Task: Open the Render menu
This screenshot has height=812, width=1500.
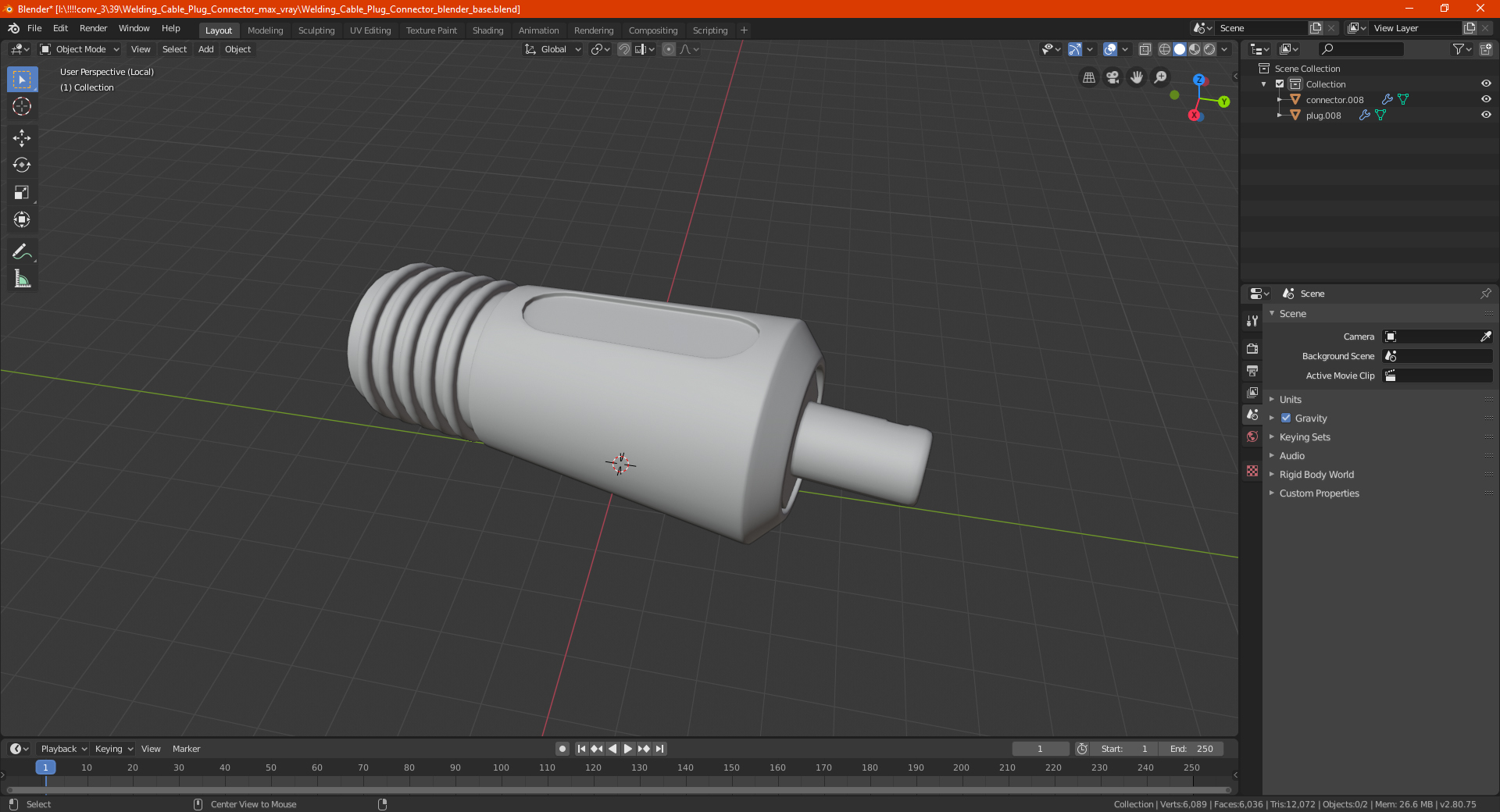Action: tap(93, 28)
